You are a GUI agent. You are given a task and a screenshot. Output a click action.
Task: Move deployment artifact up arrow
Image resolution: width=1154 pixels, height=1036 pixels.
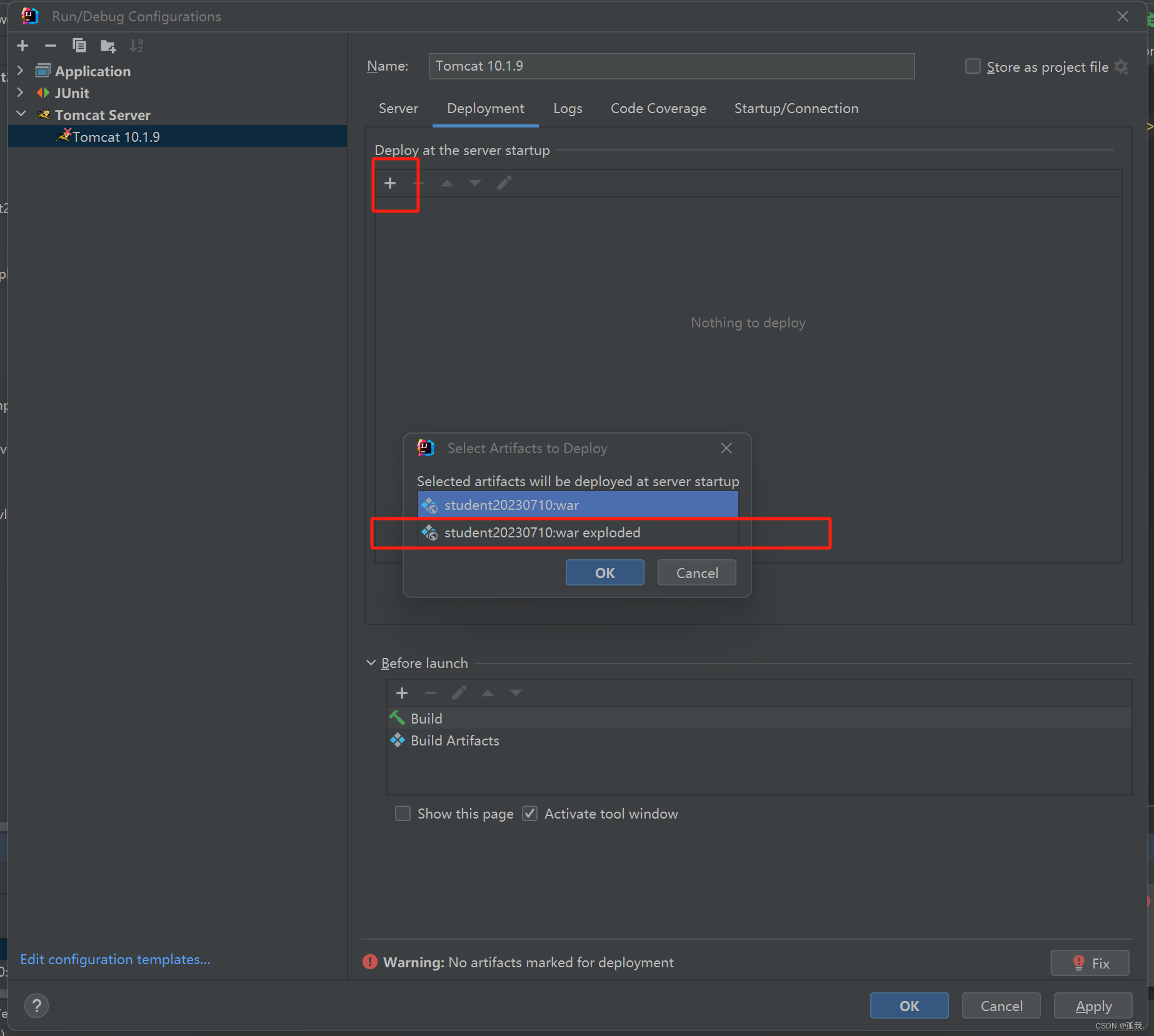(x=447, y=183)
